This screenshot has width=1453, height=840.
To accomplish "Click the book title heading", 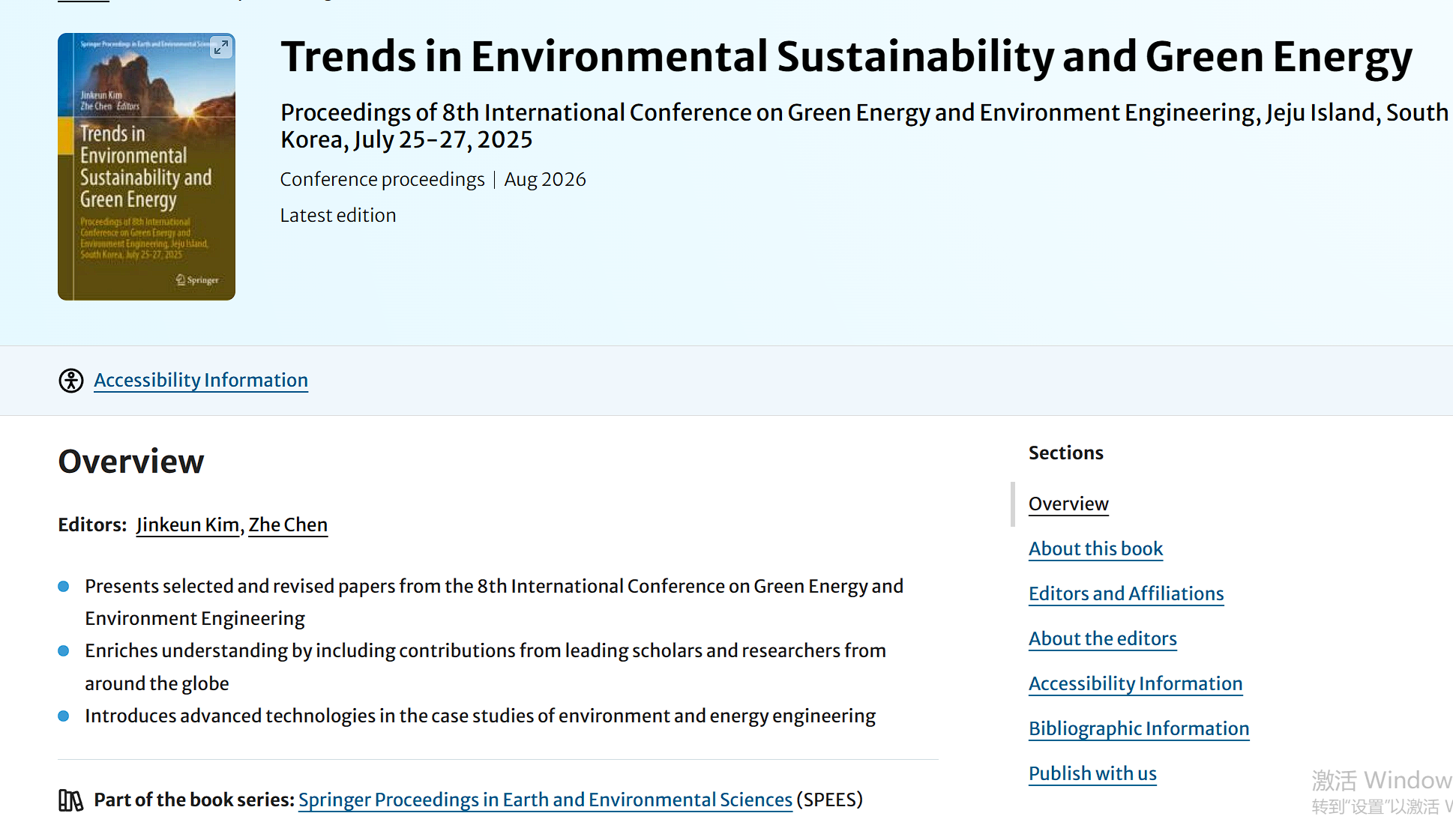I will (846, 57).
